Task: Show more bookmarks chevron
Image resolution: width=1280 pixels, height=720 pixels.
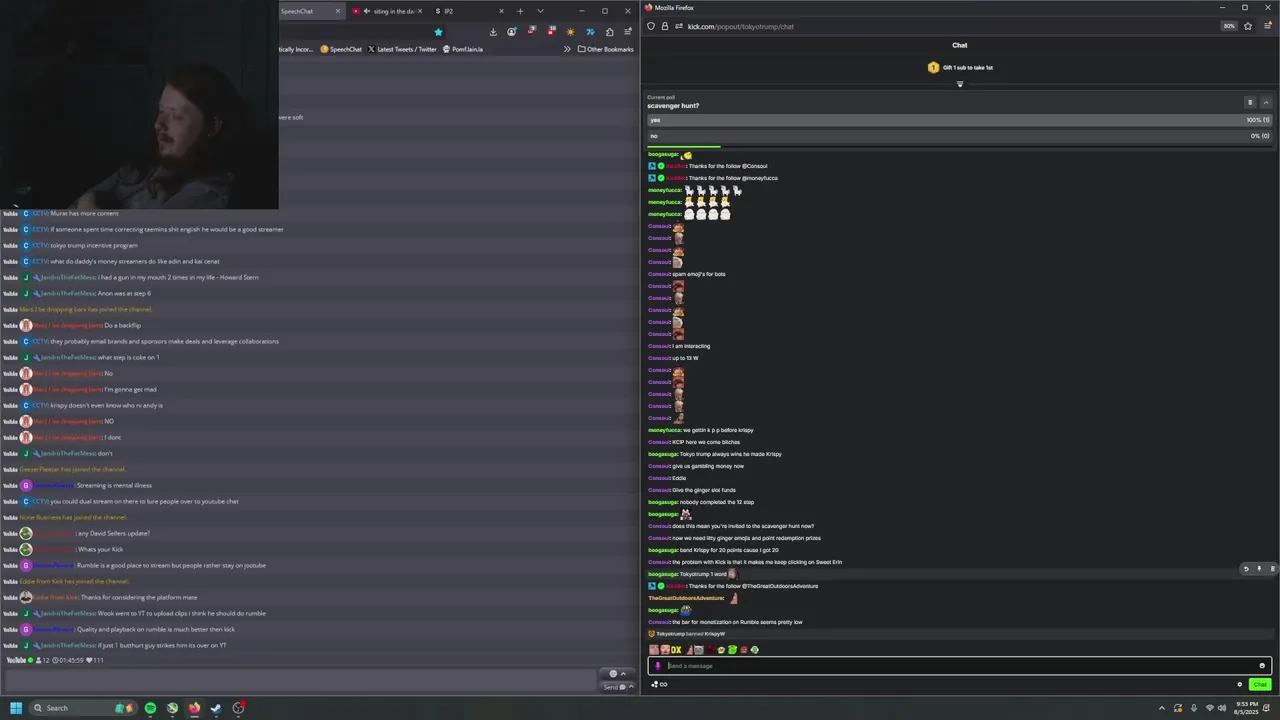Action: (x=567, y=49)
